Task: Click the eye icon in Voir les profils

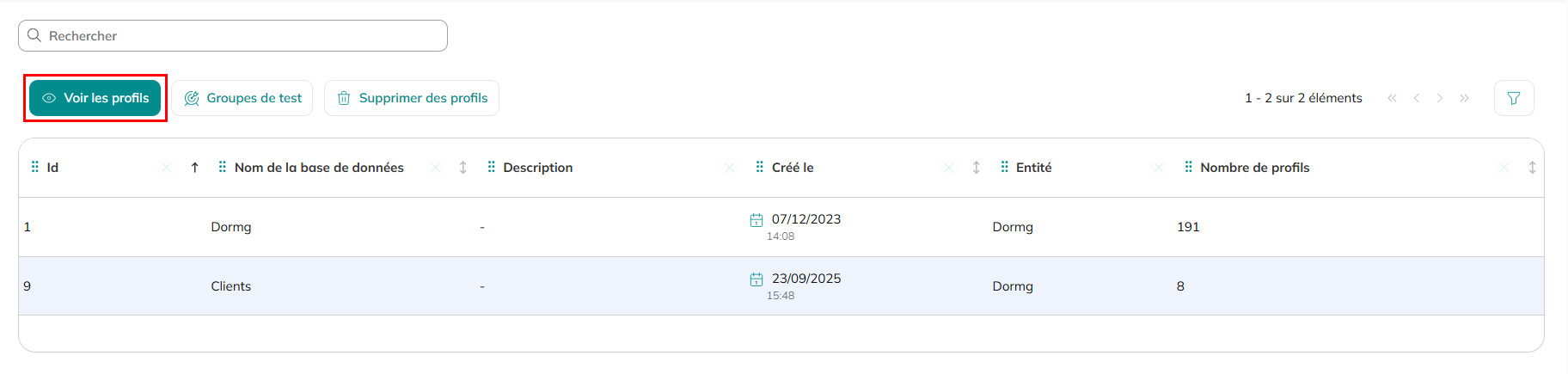Action: click(49, 98)
